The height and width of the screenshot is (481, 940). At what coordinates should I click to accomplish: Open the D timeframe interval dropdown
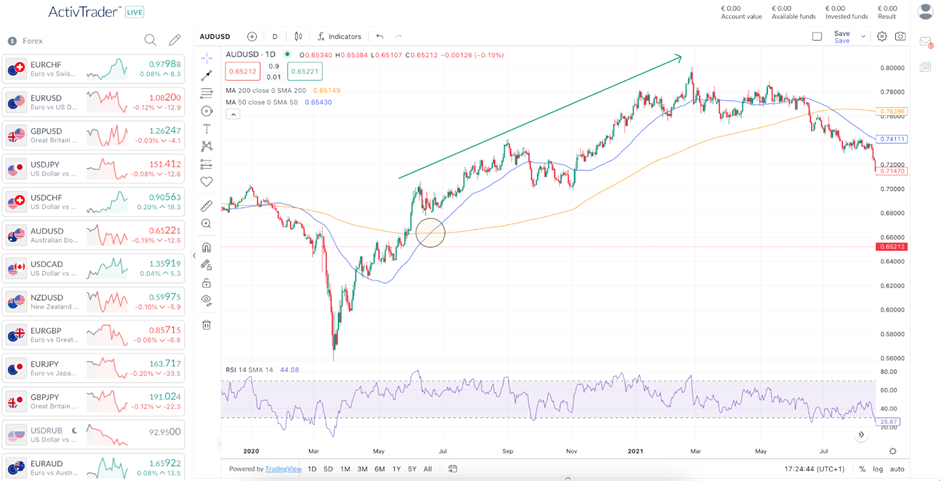tap(275, 37)
